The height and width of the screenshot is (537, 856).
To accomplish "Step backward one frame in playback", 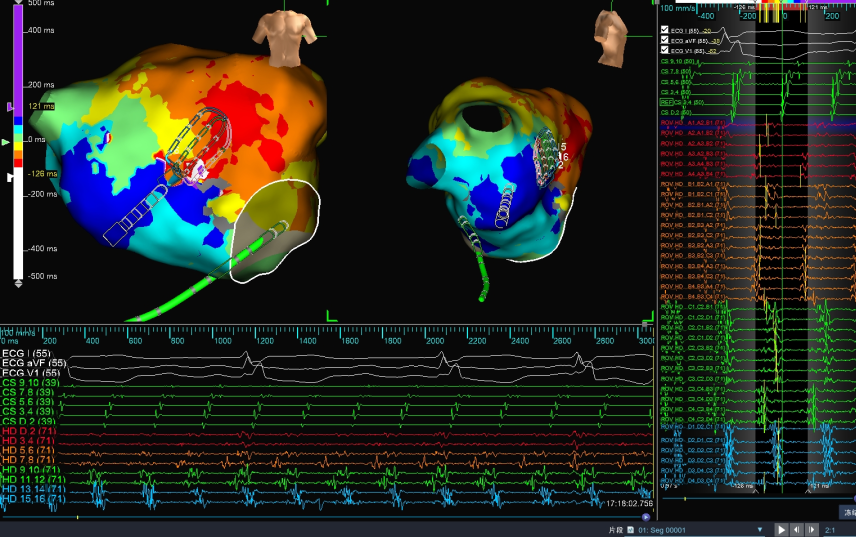I will 796,529.
